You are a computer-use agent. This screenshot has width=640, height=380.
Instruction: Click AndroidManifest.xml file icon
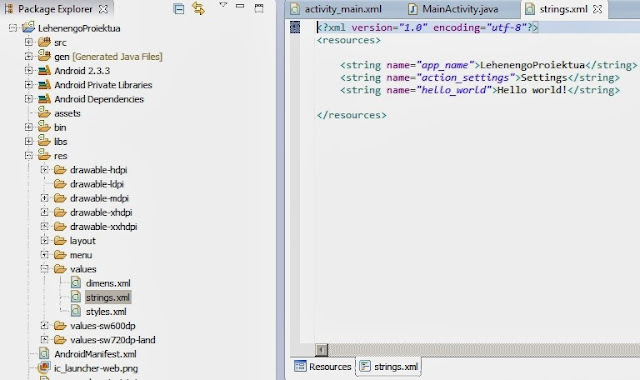click(x=44, y=353)
